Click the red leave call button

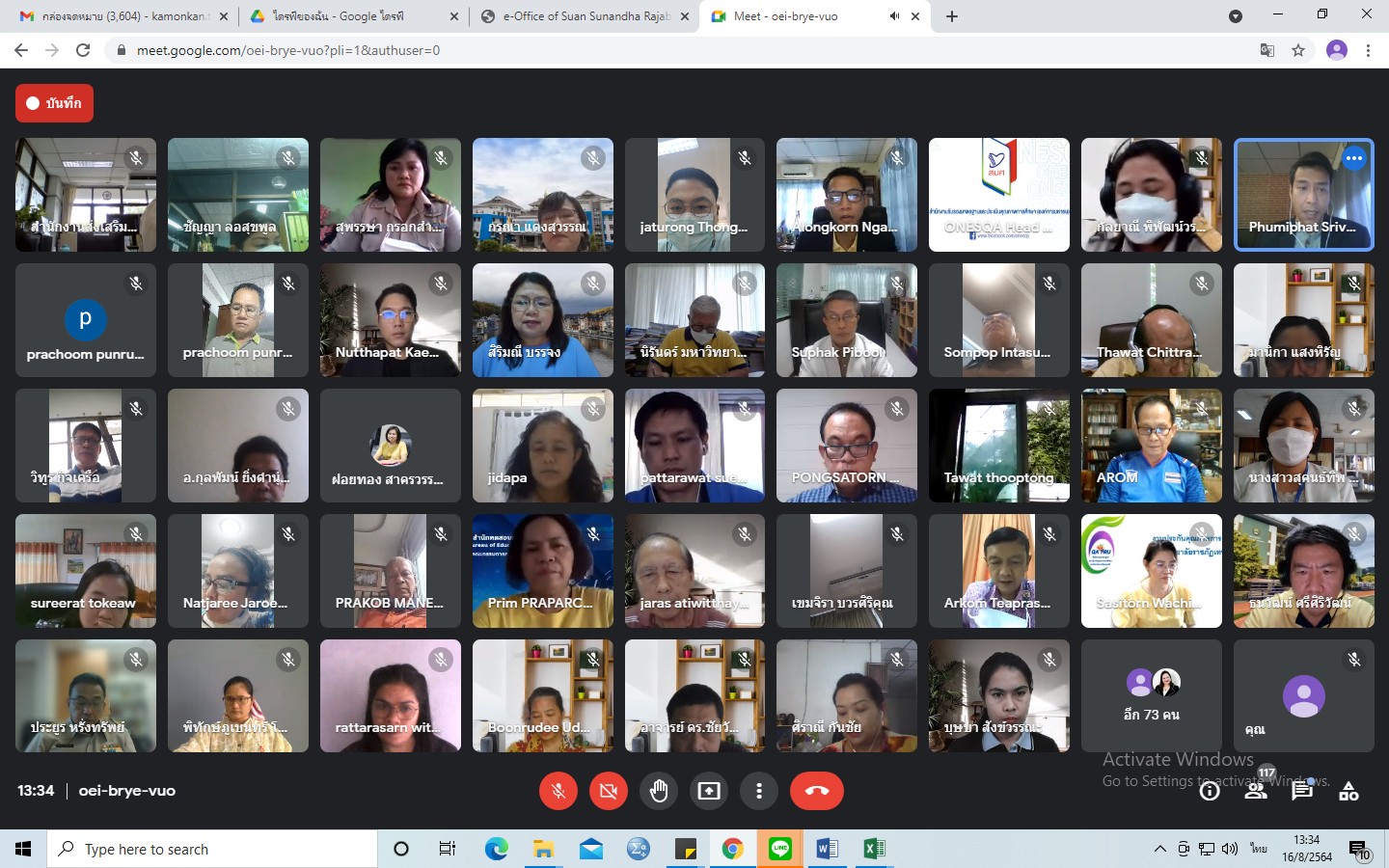click(816, 791)
